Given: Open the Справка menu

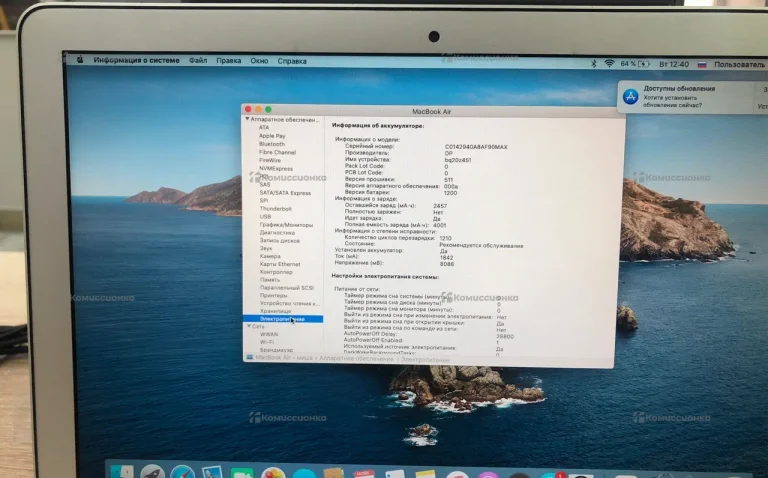Looking at the screenshot, I should click(x=292, y=61).
